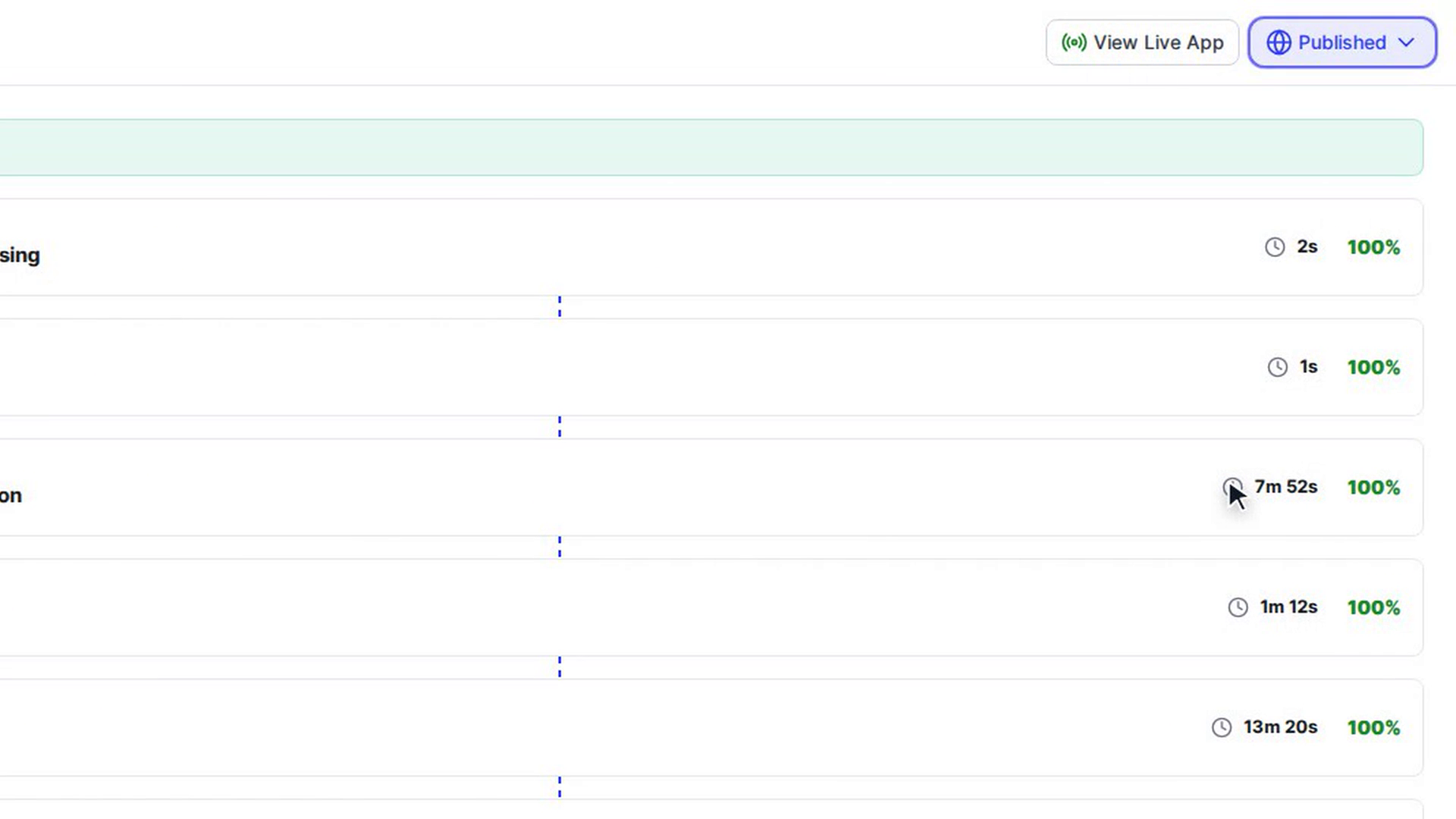Click the globe icon in Published button

(x=1279, y=42)
